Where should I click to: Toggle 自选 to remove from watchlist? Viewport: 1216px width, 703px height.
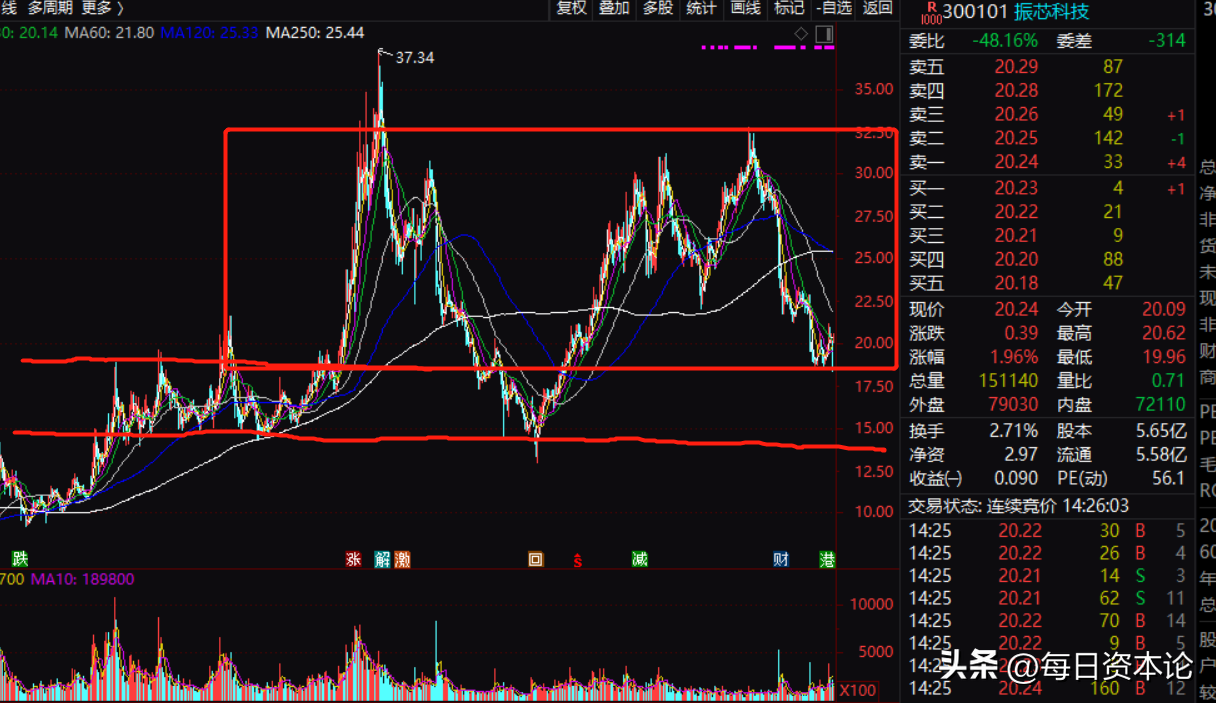[x=834, y=9]
